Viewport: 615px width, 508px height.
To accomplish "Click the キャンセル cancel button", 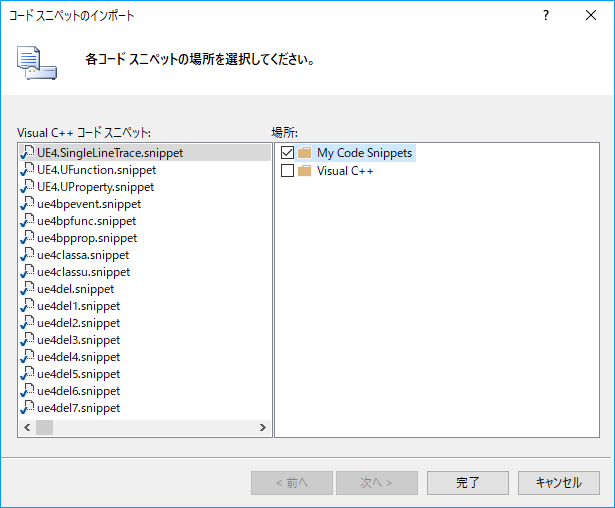I will pos(559,483).
